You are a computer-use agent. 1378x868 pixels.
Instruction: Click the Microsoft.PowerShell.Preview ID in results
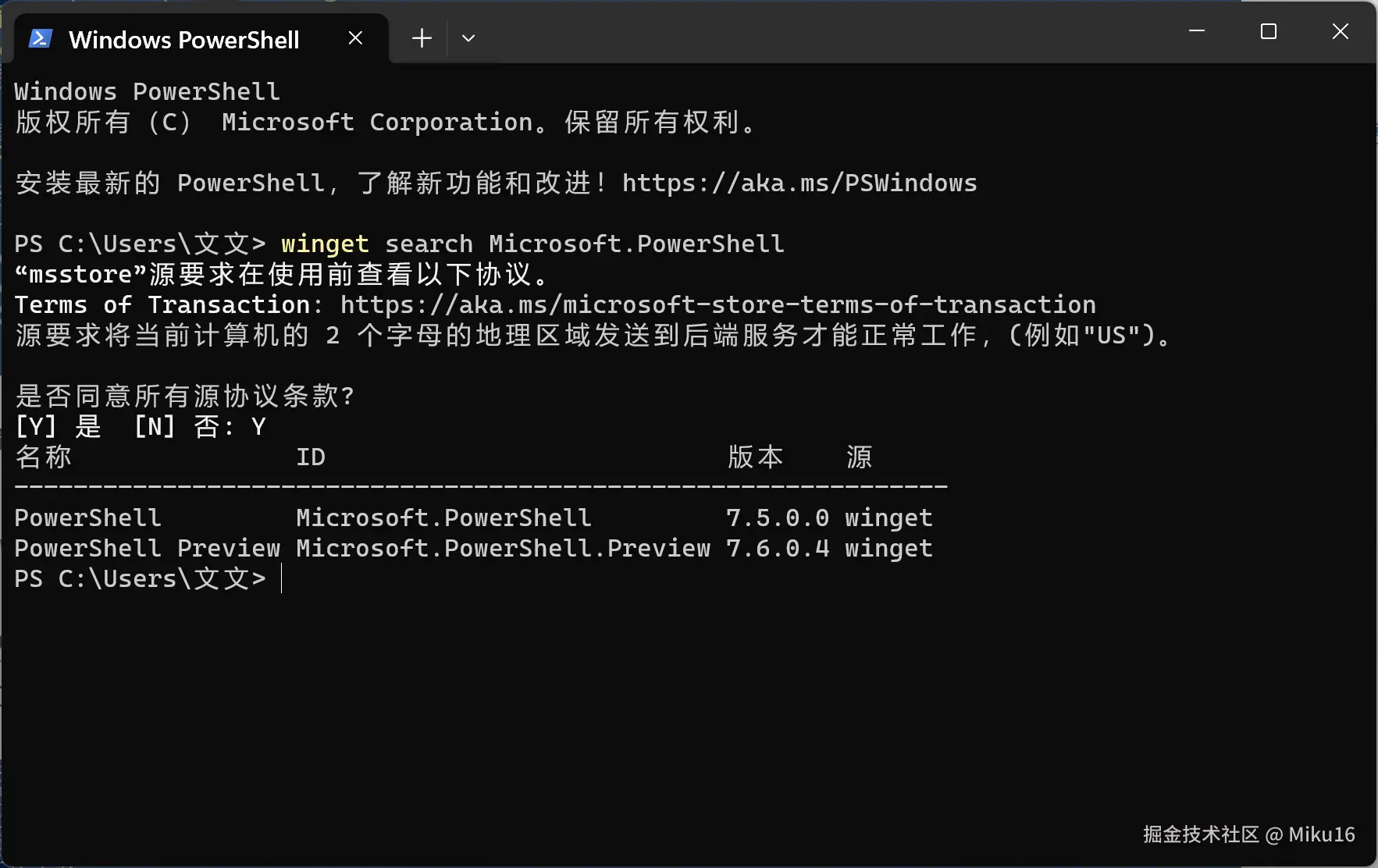click(503, 549)
